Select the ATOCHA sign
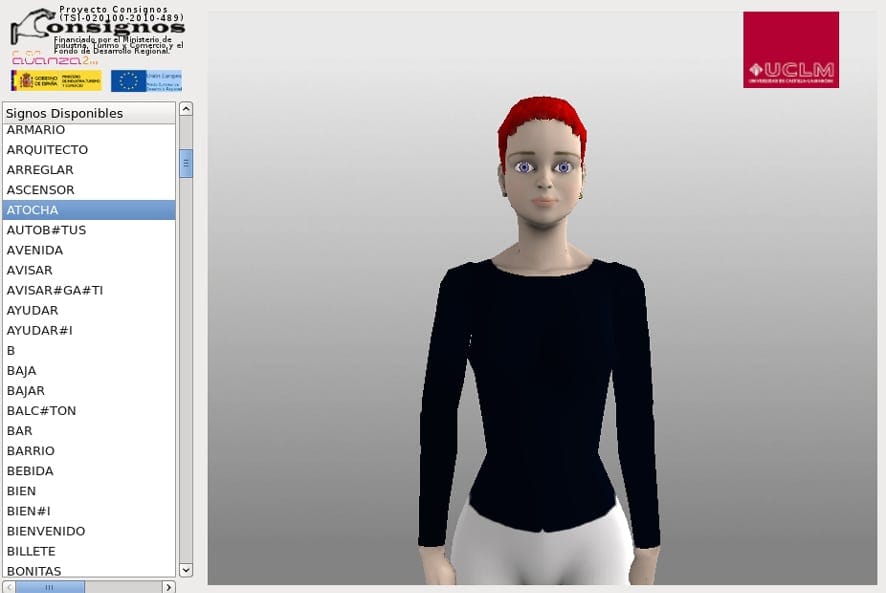Screen dimensions: 886x593 click(x=89, y=210)
